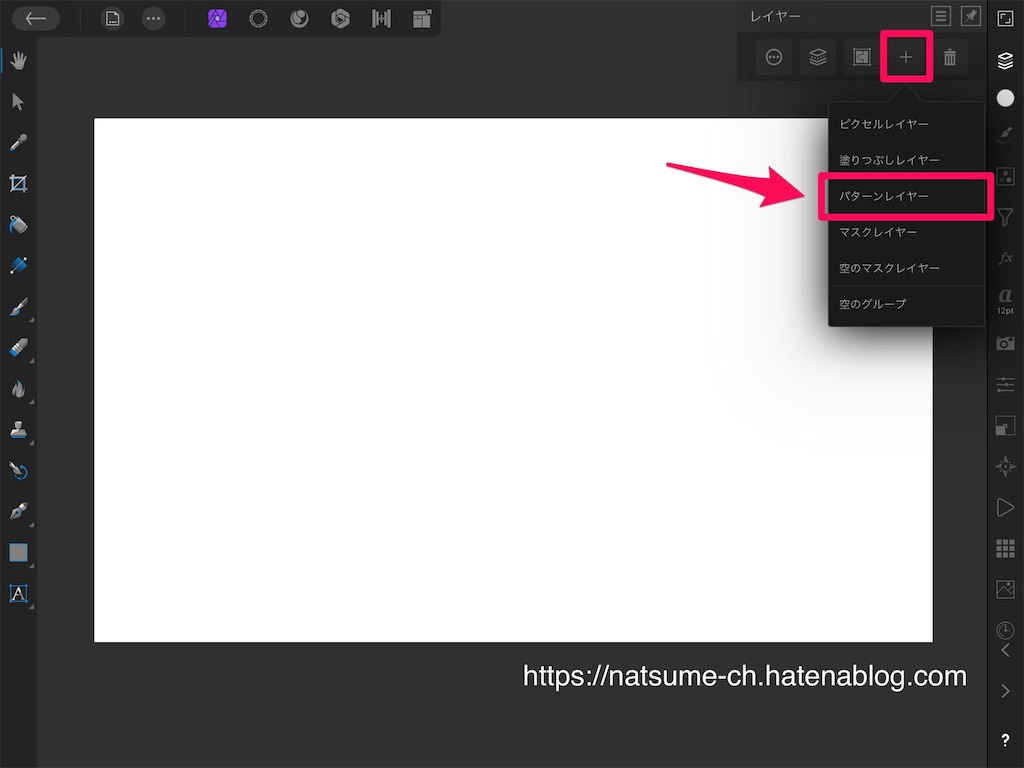This screenshot has height=768, width=1024.
Task: Click the white canvas document
Action: tap(513, 380)
